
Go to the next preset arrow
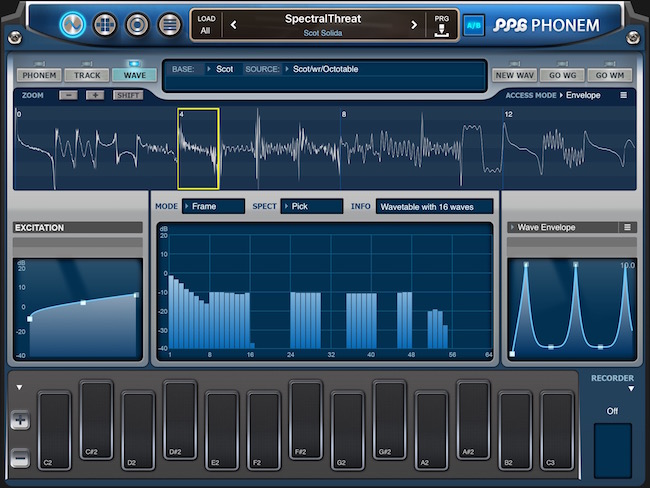click(x=414, y=25)
